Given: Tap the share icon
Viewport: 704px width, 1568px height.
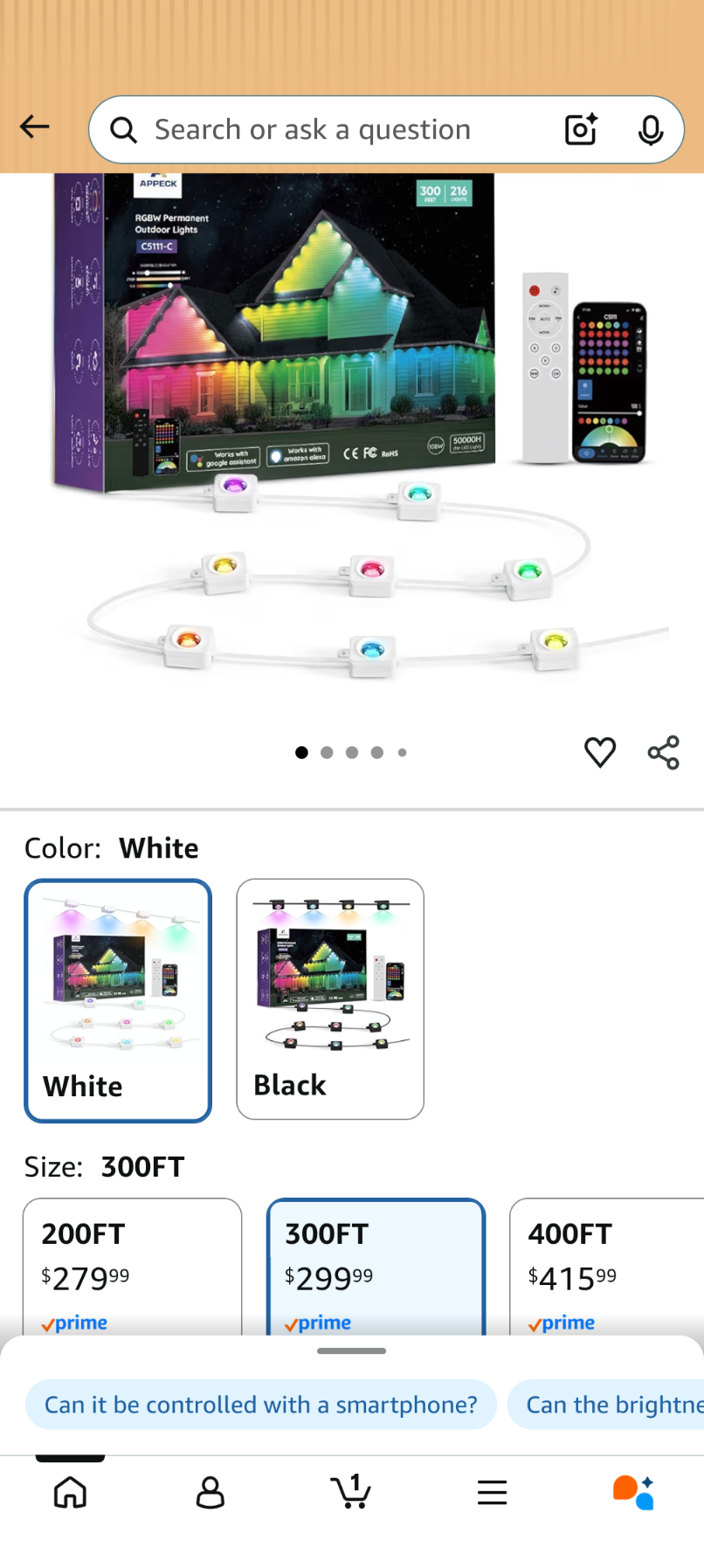Looking at the screenshot, I should (x=664, y=752).
